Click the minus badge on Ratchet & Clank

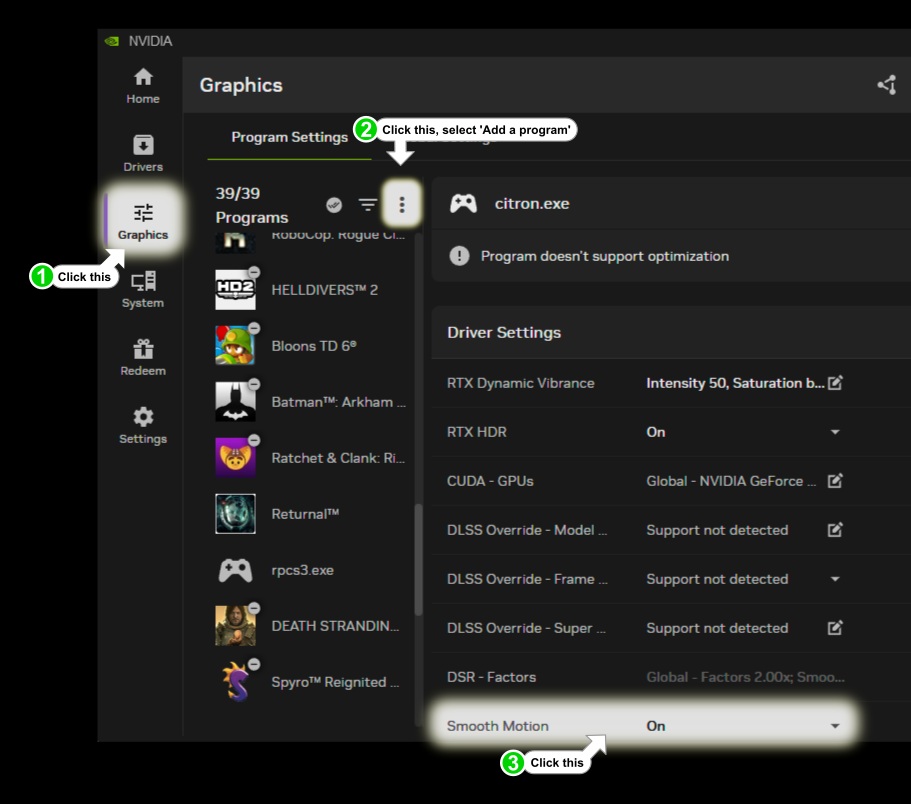coord(254,440)
